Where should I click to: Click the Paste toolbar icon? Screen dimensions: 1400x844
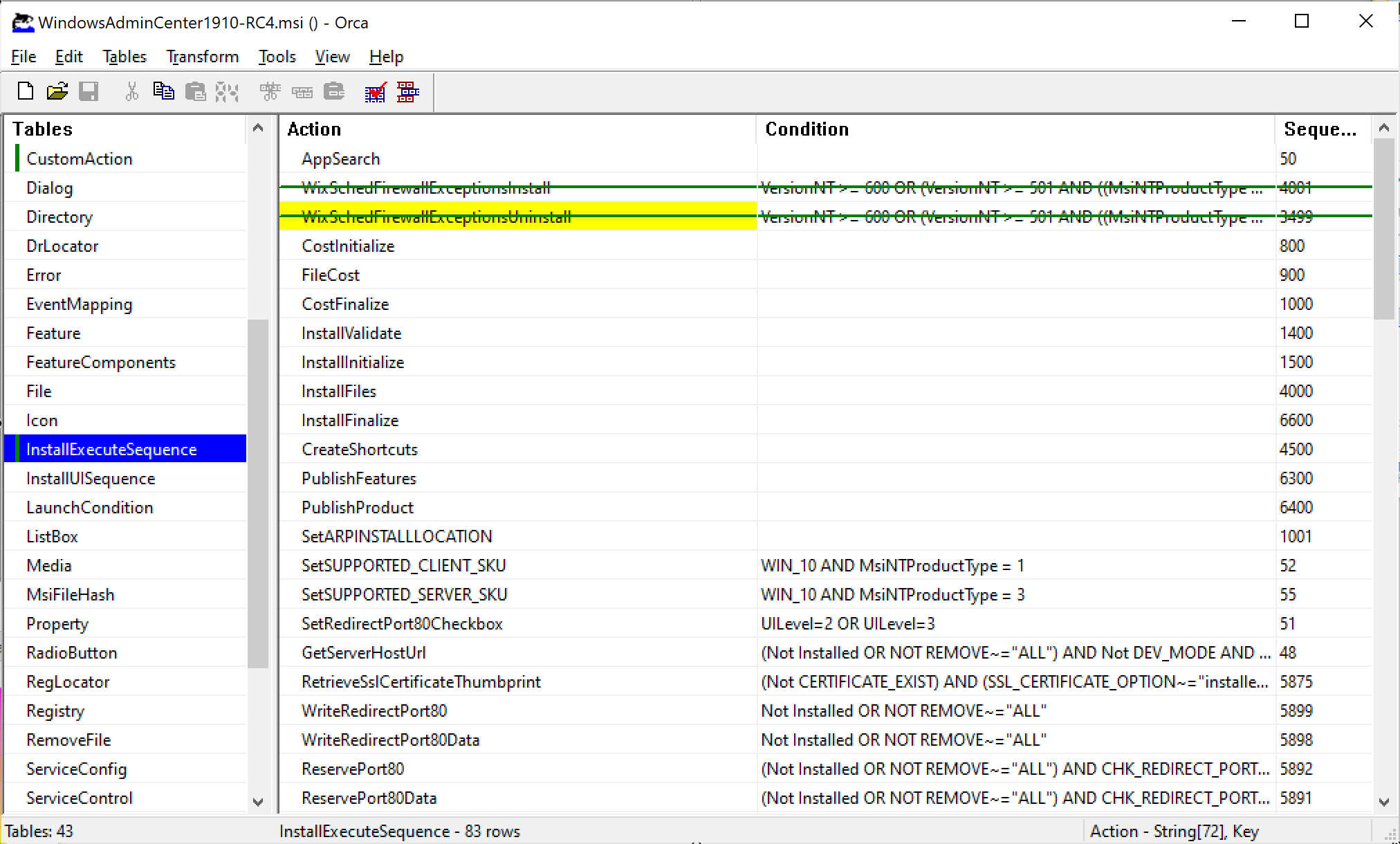tap(196, 91)
